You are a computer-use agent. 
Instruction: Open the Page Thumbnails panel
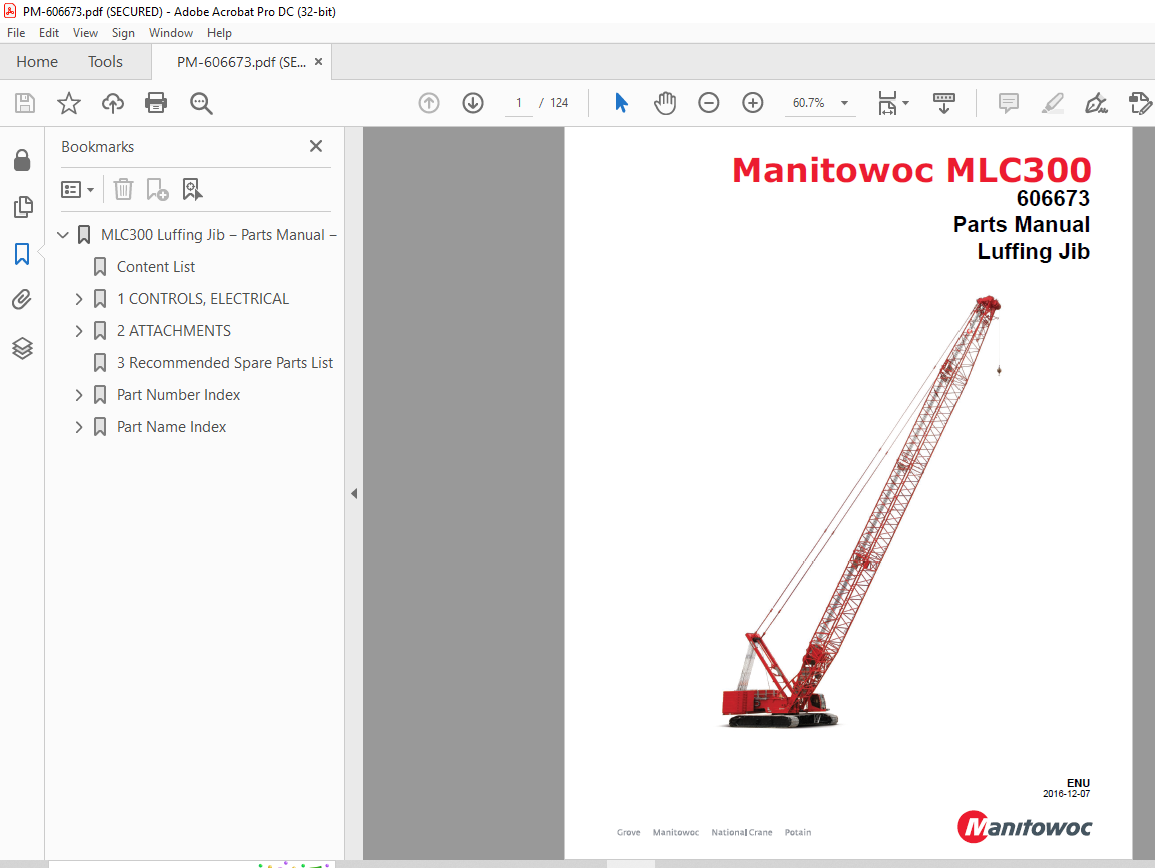click(x=23, y=207)
